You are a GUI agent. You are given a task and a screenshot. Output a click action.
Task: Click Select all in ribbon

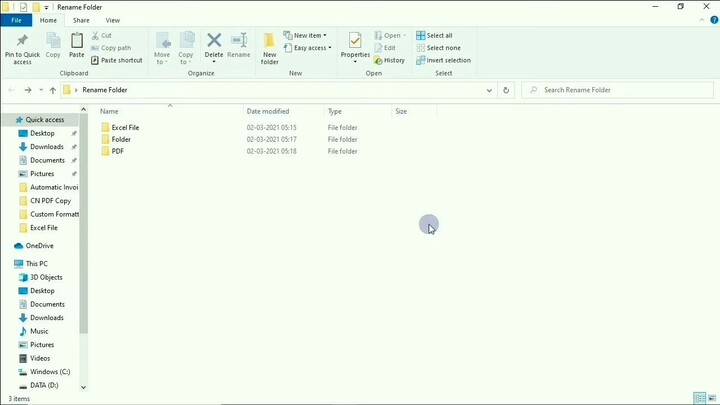[435, 35]
